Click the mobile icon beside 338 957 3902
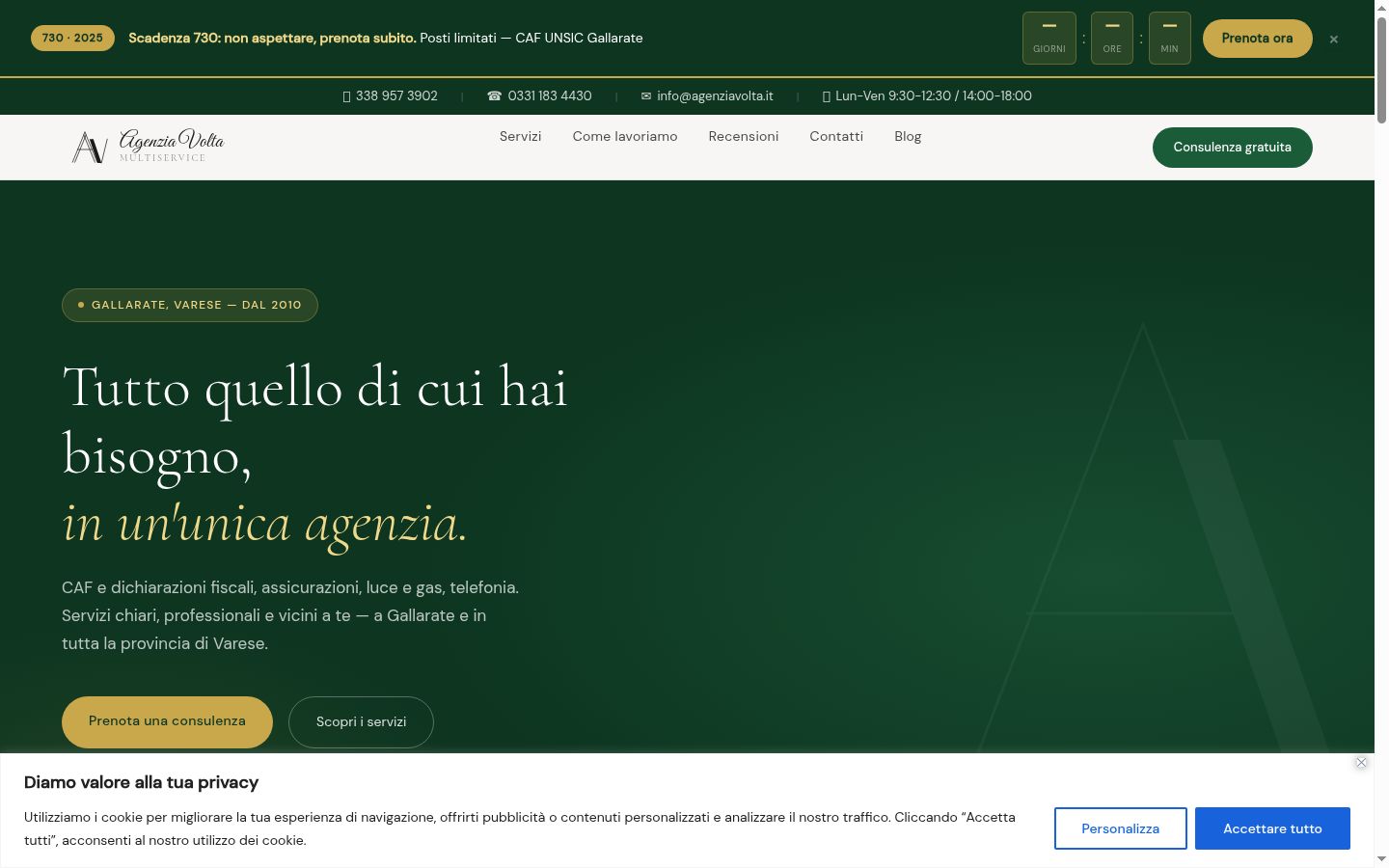Viewport: 1389px width, 868px height. pyautogui.click(x=347, y=96)
